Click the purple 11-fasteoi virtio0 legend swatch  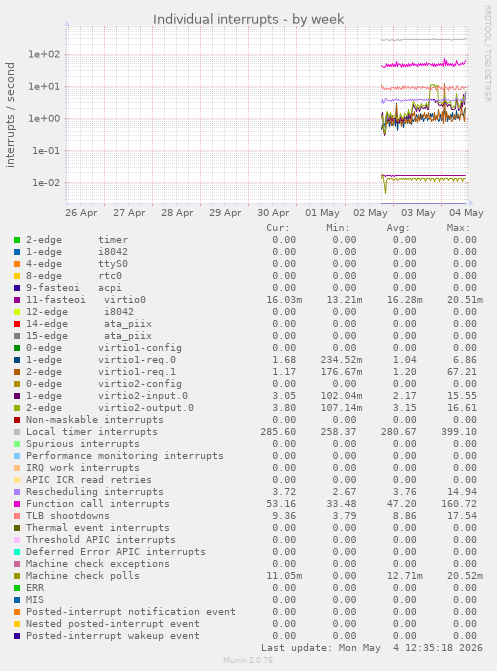17,300
